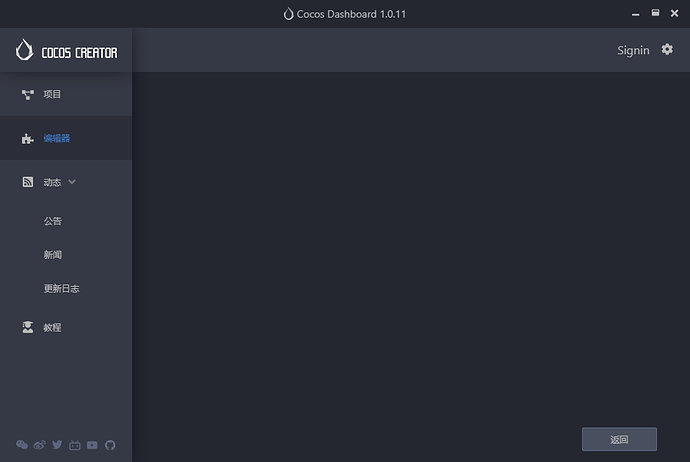Open the GitHub icon link
The width and height of the screenshot is (690, 462).
[x=110, y=445]
